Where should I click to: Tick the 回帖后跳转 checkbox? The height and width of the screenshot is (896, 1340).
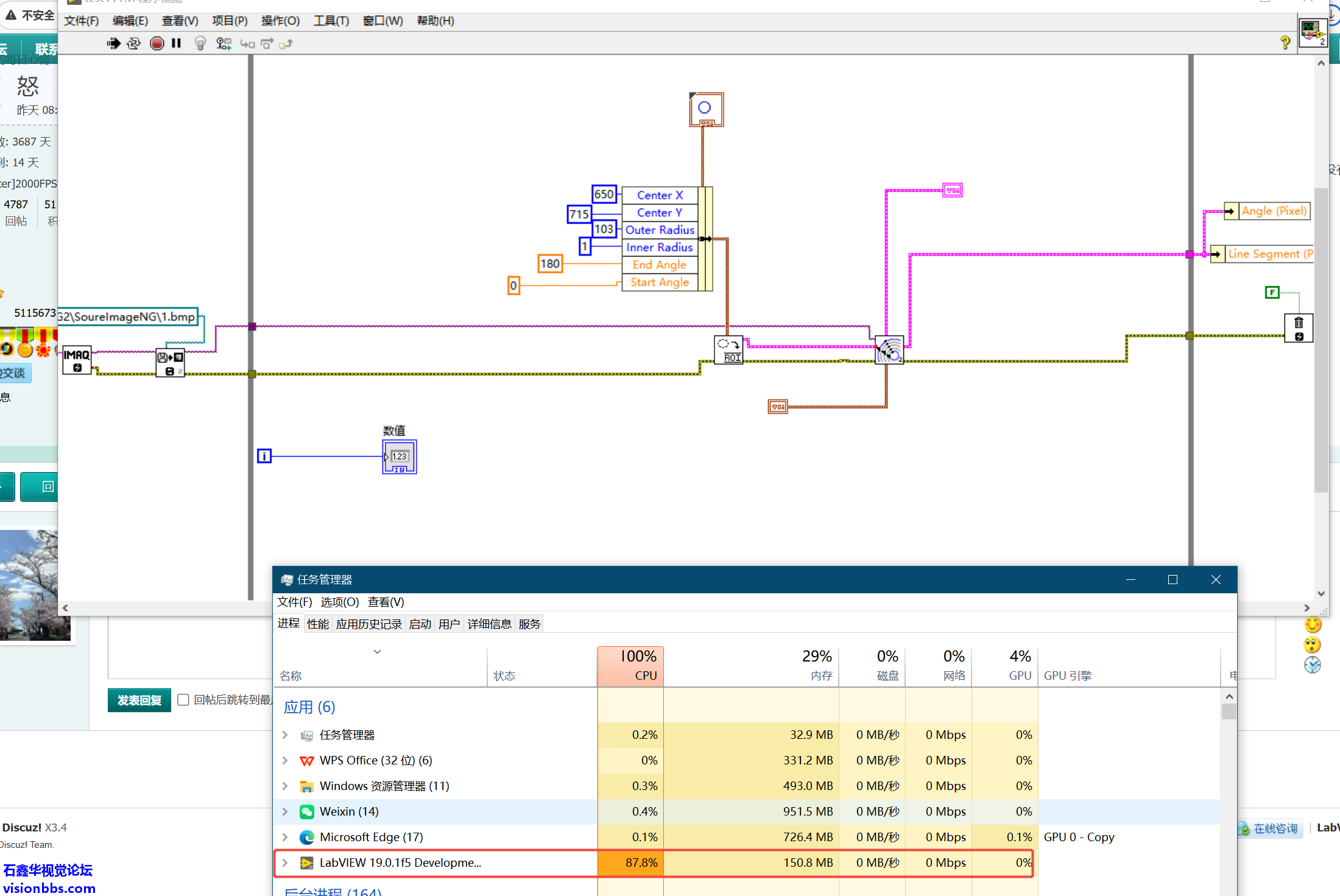tap(183, 700)
